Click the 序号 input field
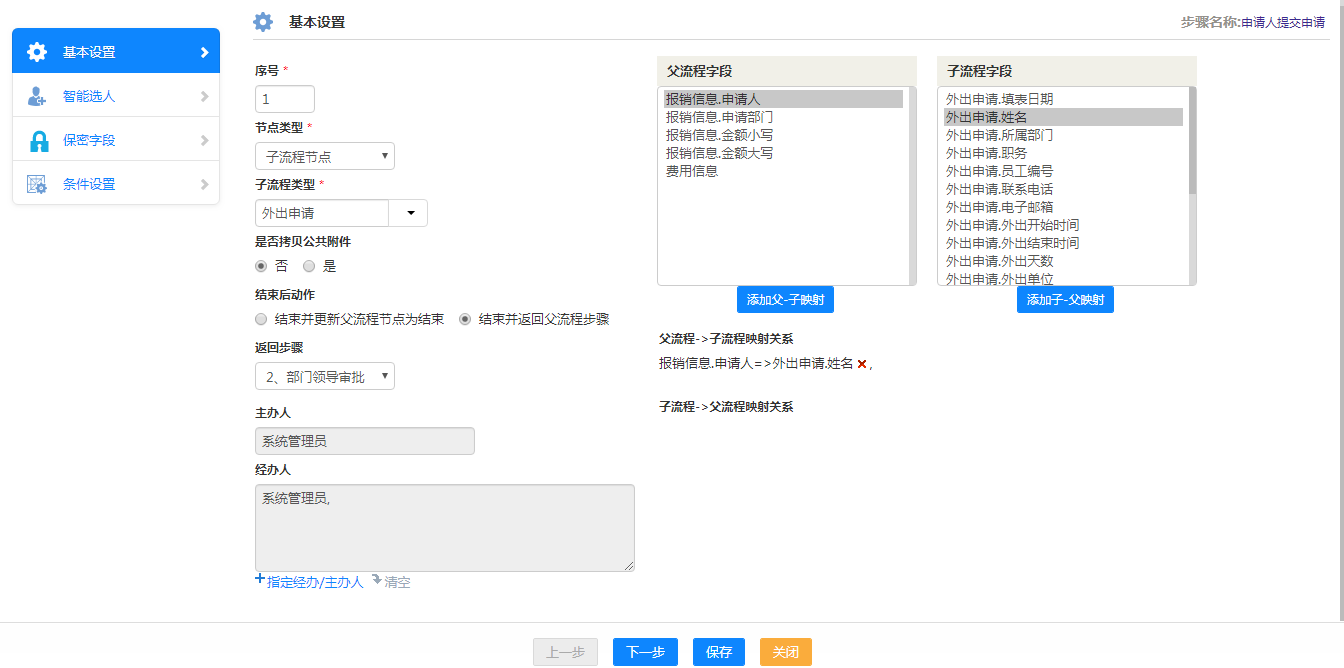Viewport: 1344px width, 668px height. pyautogui.click(x=285, y=100)
